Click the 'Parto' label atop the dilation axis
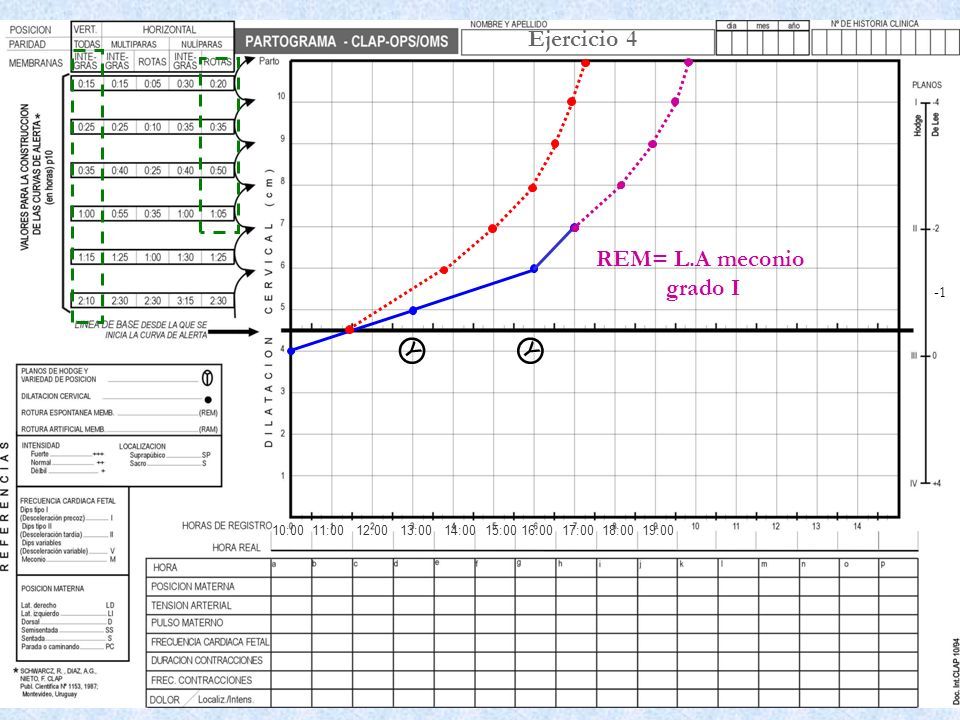 (x=269, y=61)
